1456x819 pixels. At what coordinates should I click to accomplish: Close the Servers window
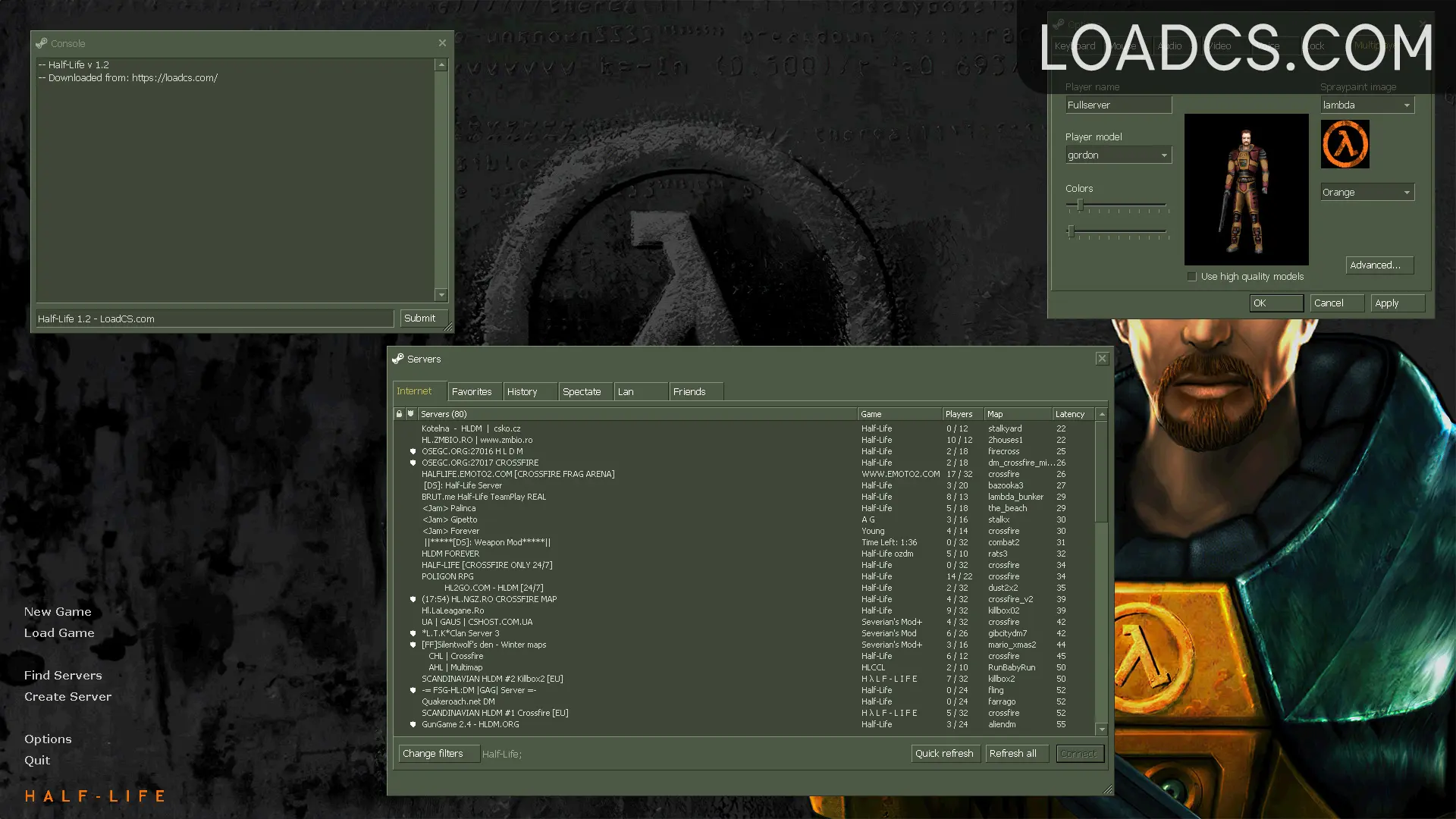[x=1102, y=359]
